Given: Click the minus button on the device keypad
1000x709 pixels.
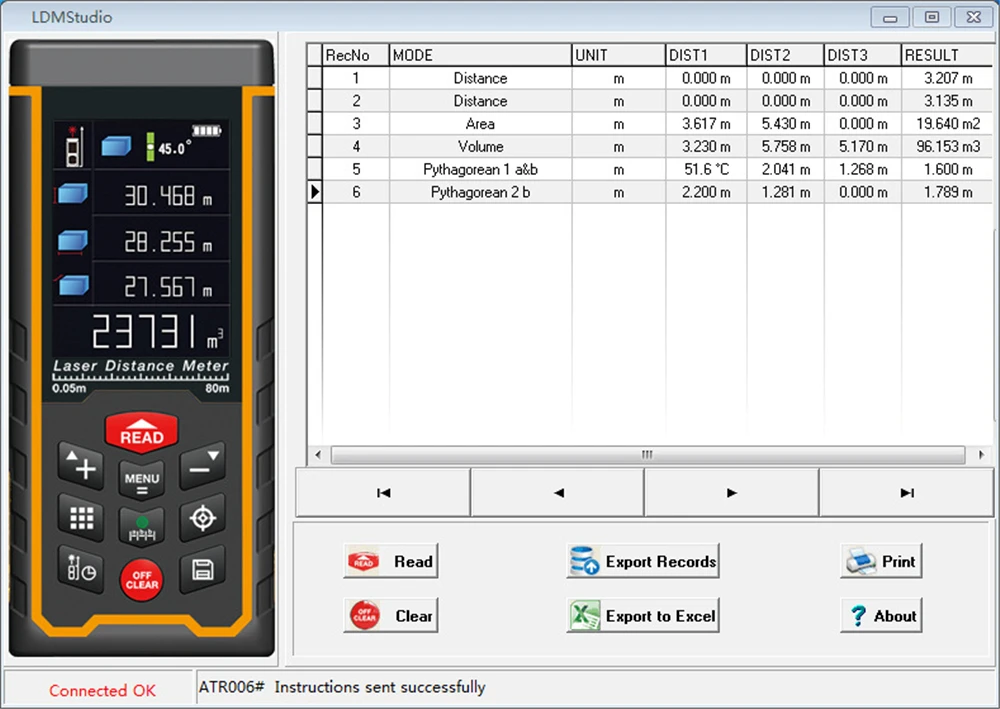Looking at the screenshot, I should (203, 465).
